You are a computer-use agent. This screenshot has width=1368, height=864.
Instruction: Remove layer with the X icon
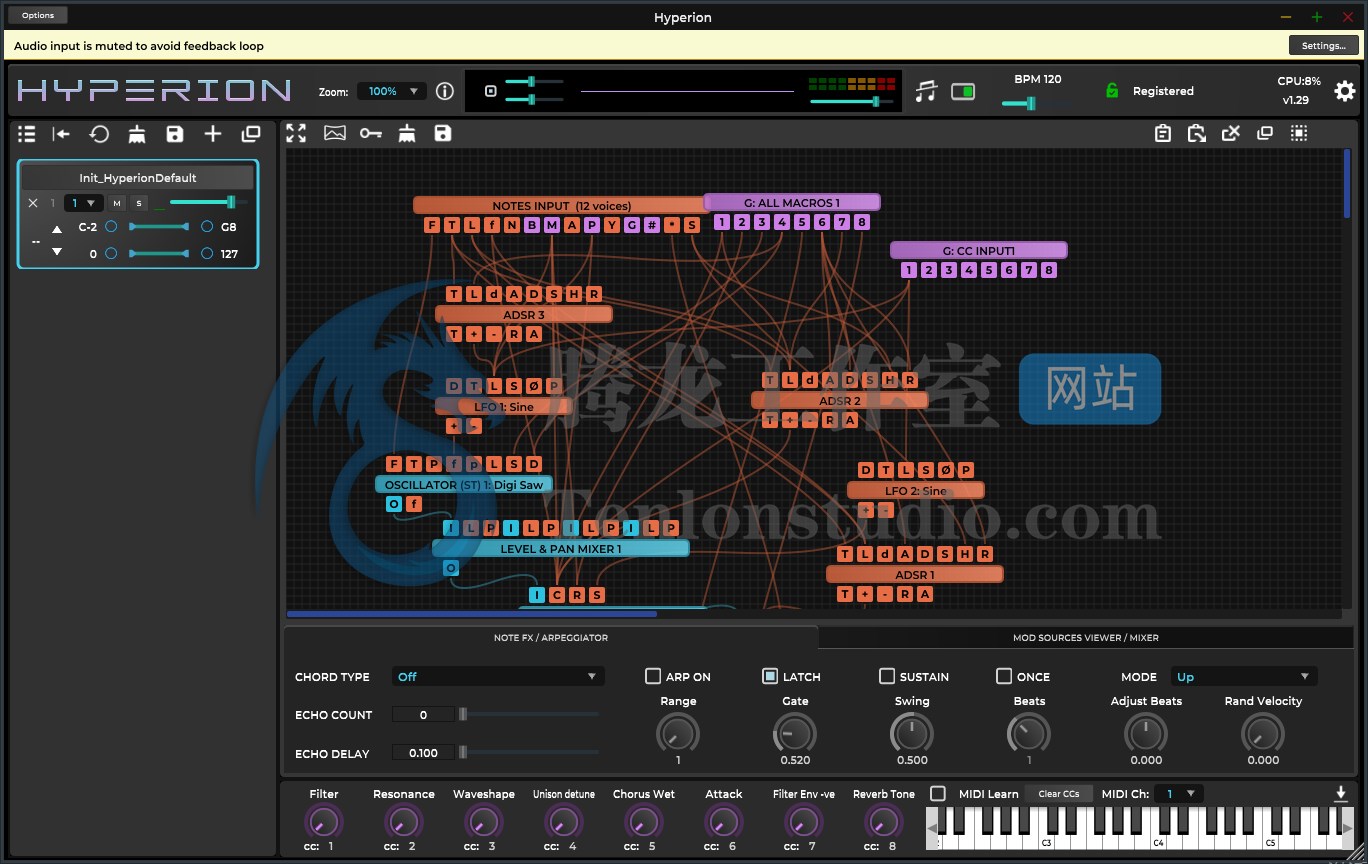point(33,203)
